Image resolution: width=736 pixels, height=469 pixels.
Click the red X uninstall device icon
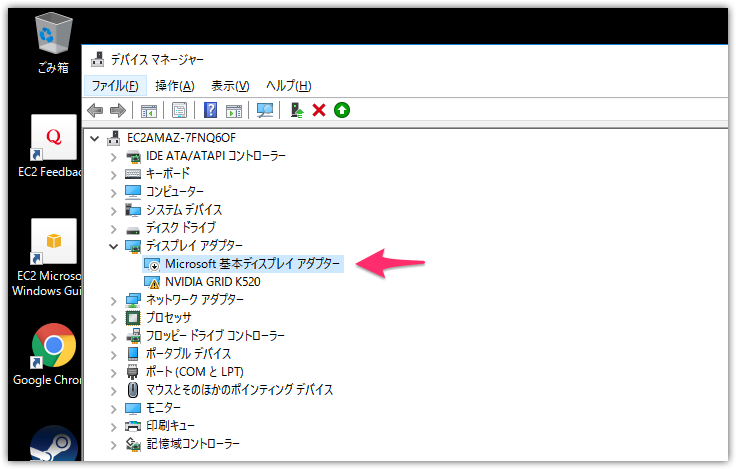tap(319, 110)
